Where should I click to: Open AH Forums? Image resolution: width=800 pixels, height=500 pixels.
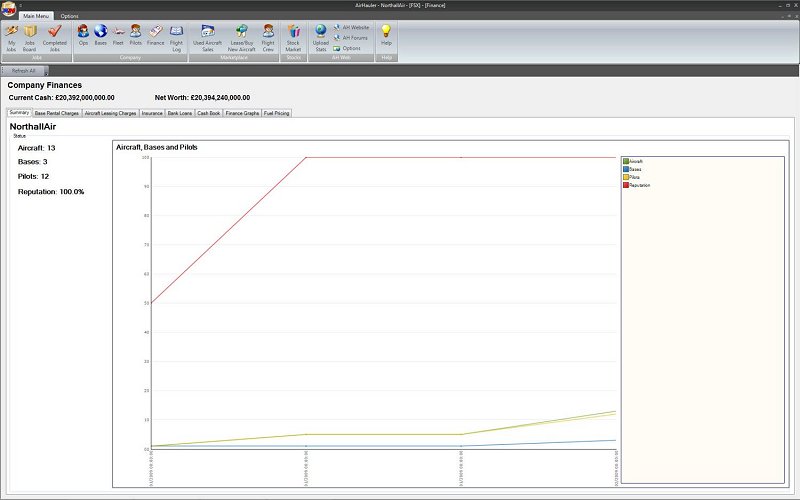[351, 38]
